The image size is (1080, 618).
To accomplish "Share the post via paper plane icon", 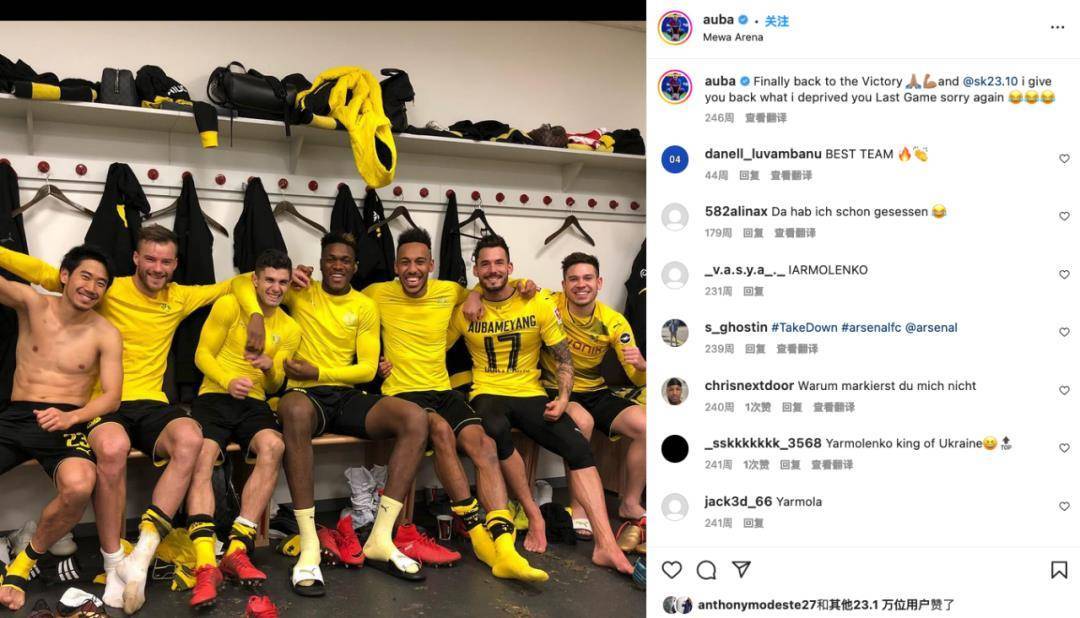I will [x=741, y=569].
